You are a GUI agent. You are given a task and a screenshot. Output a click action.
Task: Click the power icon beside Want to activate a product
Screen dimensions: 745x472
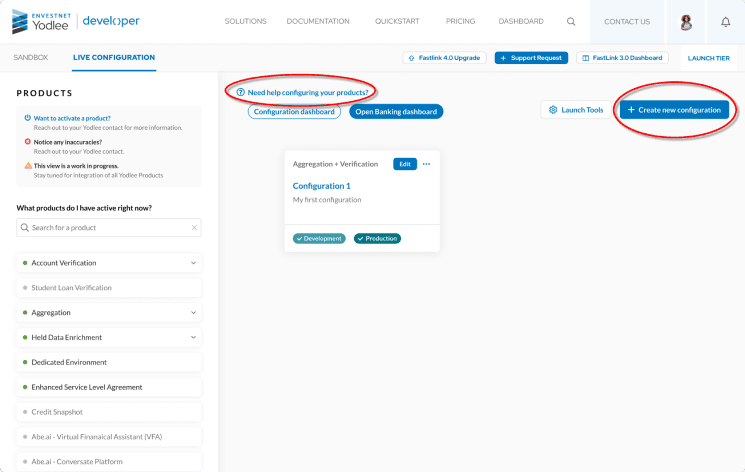(x=28, y=118)
